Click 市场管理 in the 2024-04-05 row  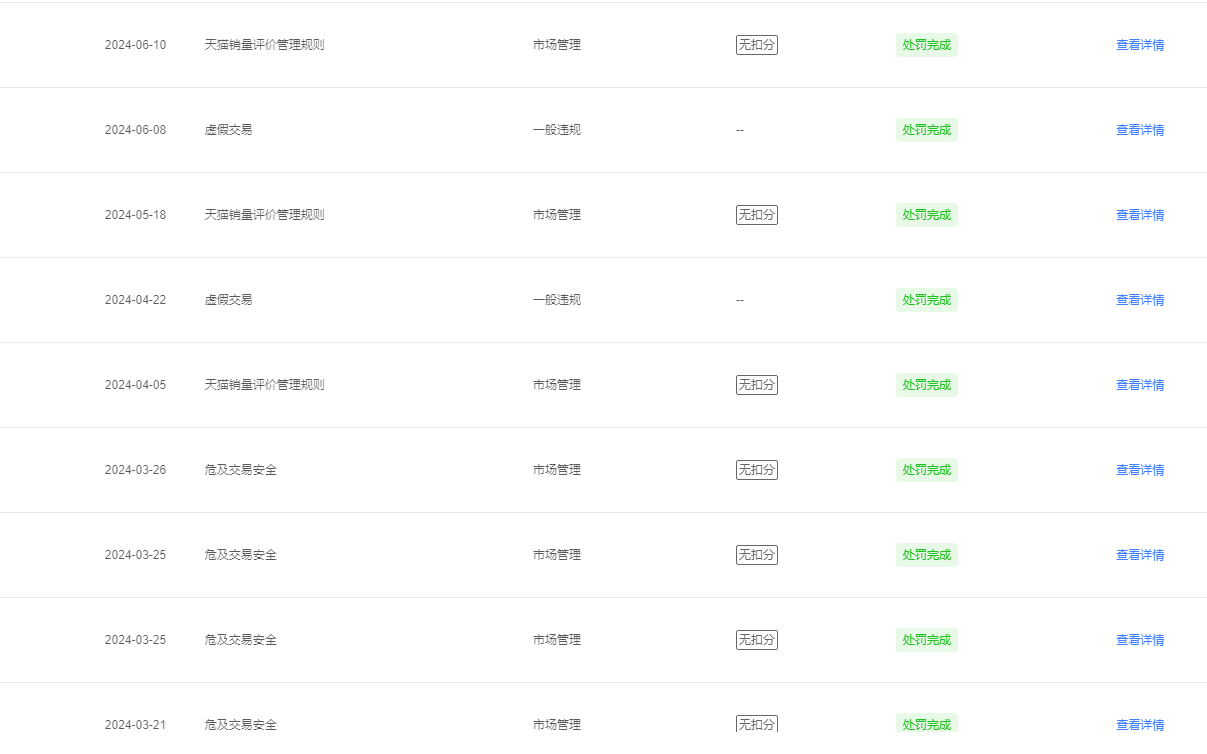pos(557,385)
